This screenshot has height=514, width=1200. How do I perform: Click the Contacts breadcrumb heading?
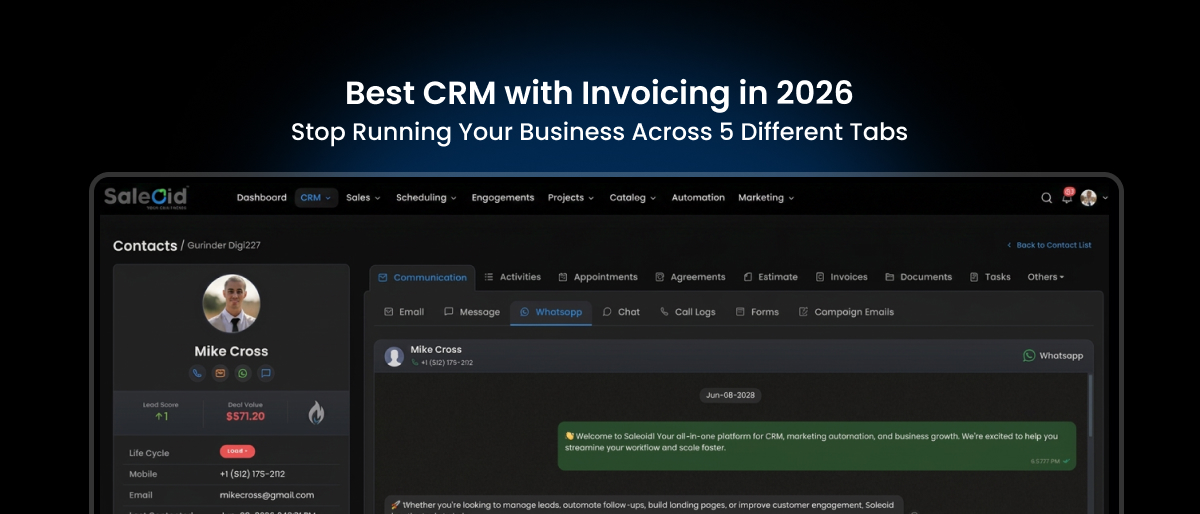[x=145, y=246]
